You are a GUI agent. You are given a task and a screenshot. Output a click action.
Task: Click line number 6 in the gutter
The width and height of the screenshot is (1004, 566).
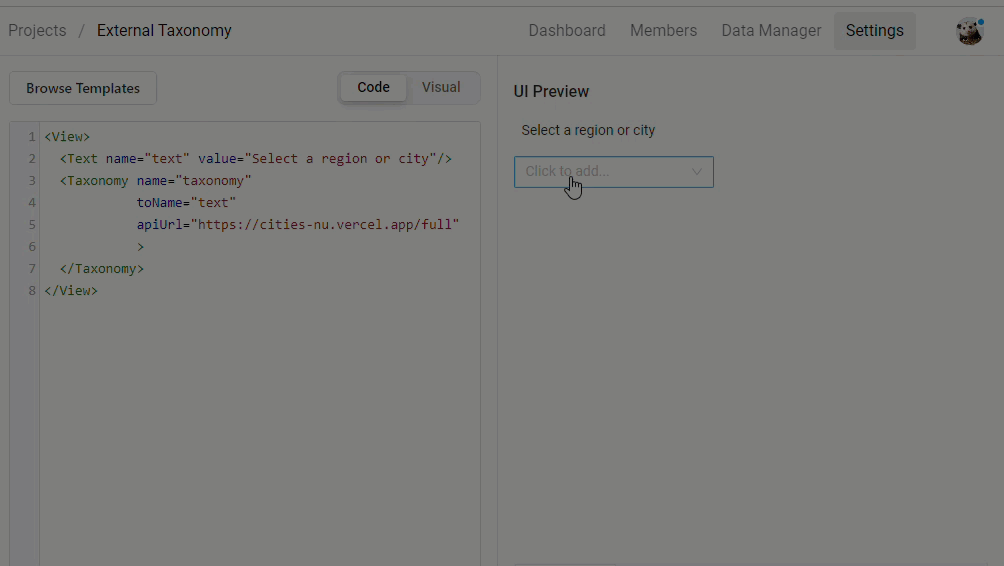coord(32,247)
